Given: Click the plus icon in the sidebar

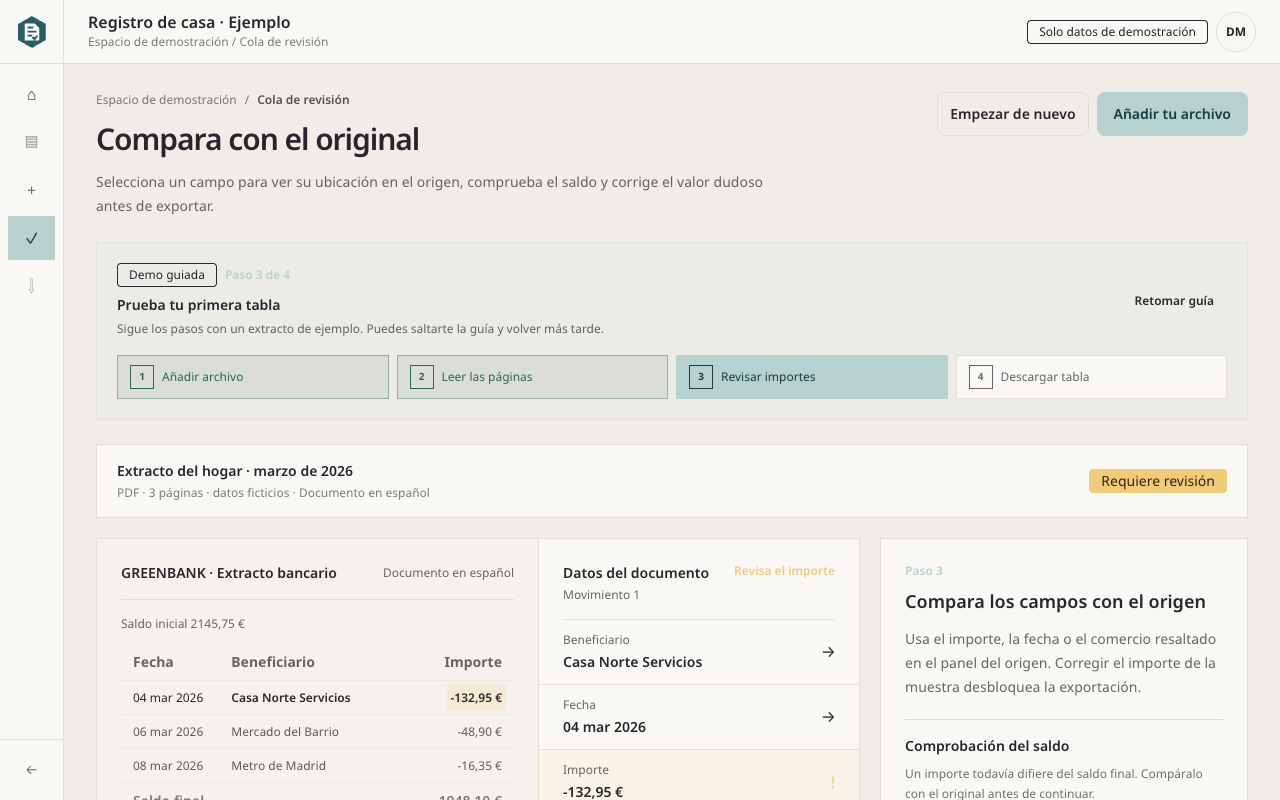Looking at the screenshot, I should [32, 190].
